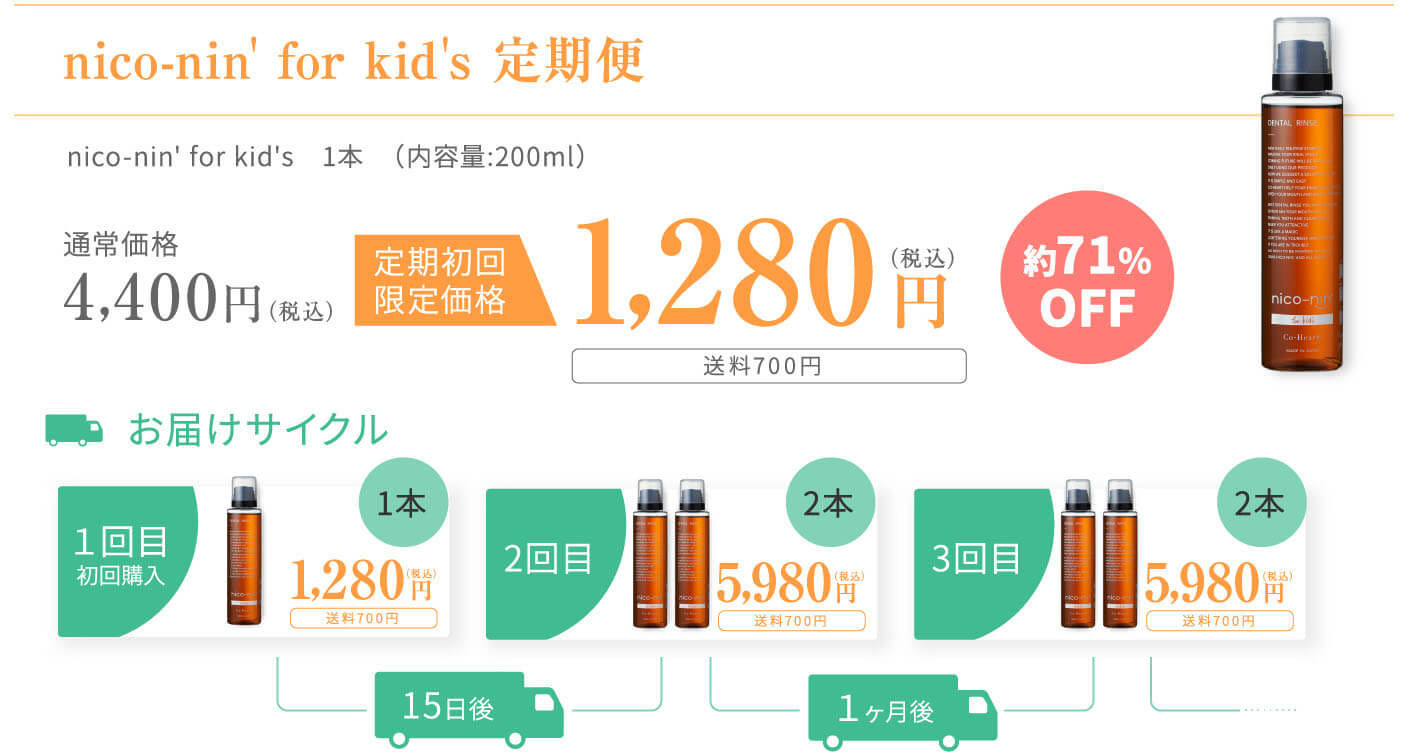
Task: Click the nico-nin' for kid's 定期便 heading
Action: pos(354,62)
